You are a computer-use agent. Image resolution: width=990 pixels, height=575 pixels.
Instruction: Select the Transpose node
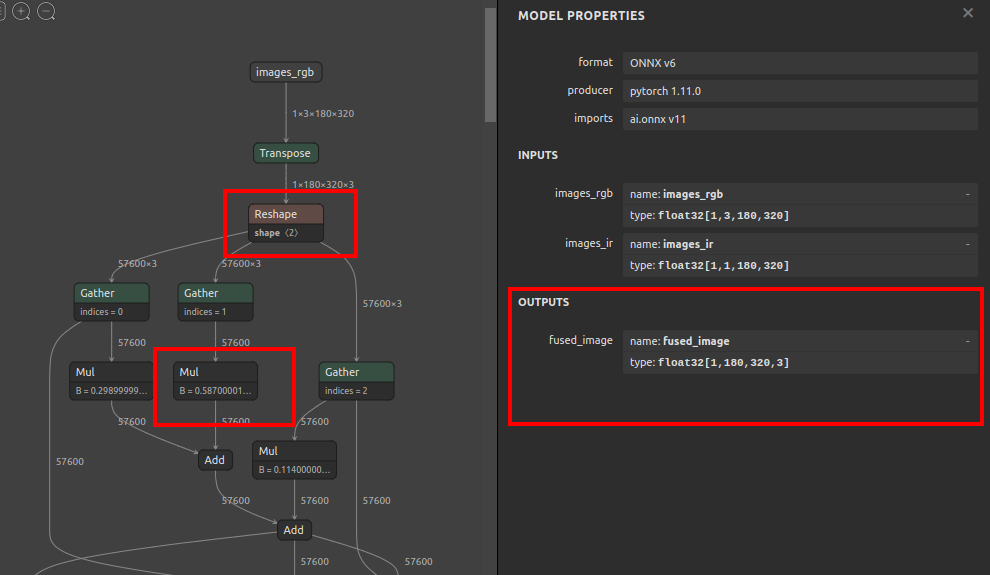(x=285, y=153)
